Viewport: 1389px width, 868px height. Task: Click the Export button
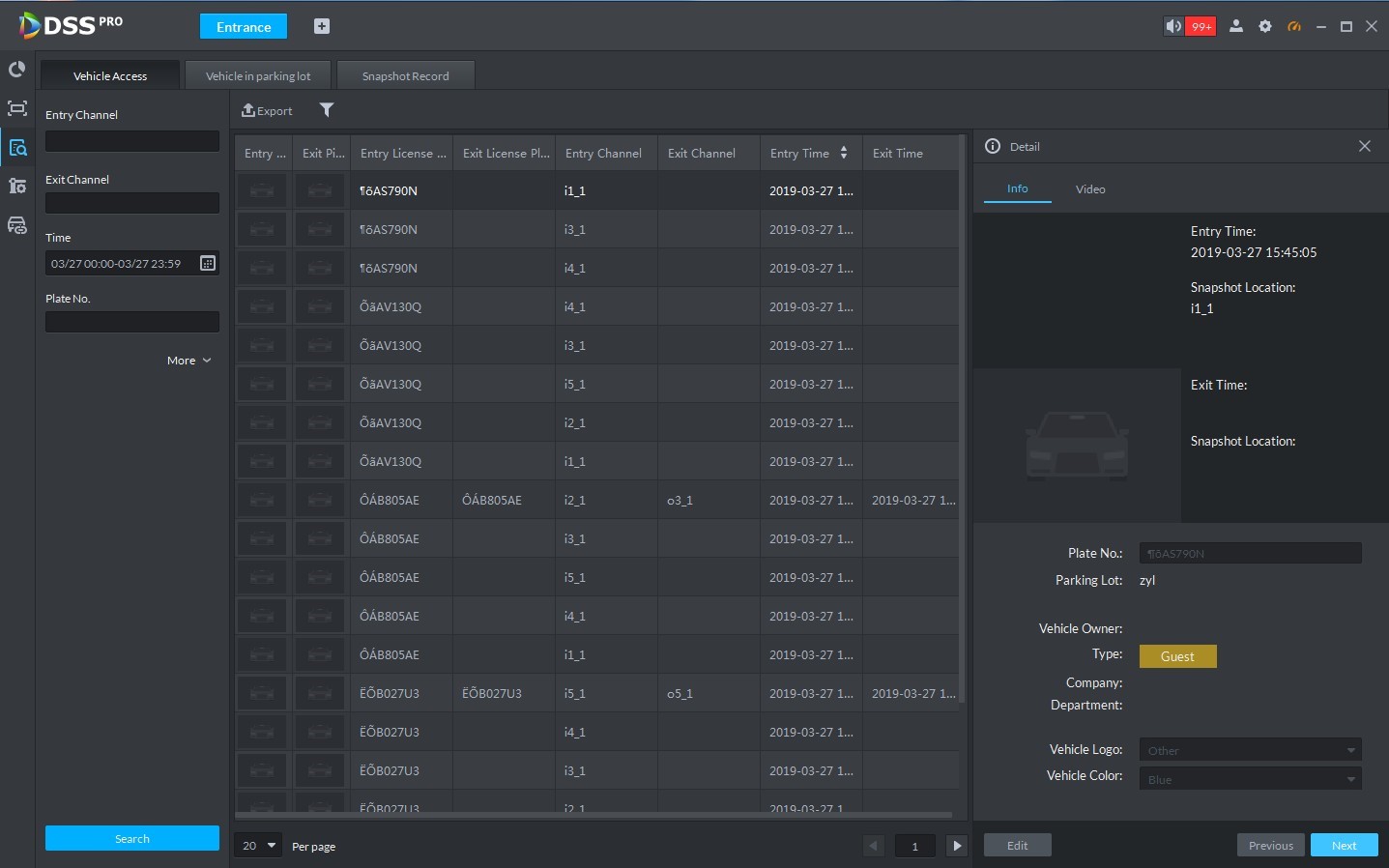click(267, 111)
